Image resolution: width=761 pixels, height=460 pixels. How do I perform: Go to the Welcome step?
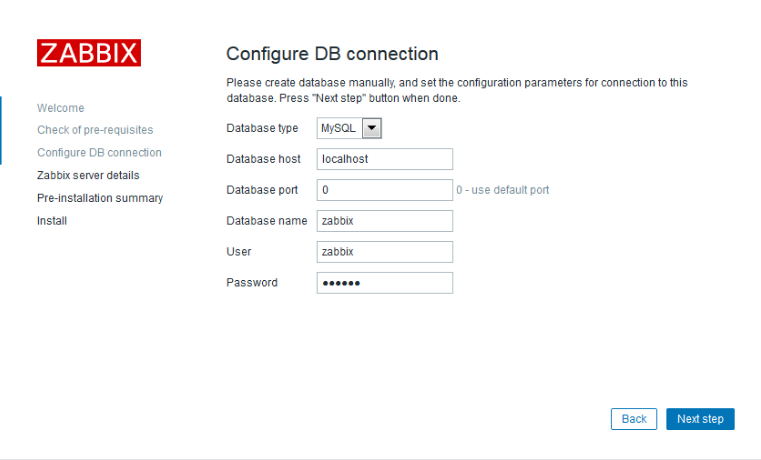click(61, 108)
